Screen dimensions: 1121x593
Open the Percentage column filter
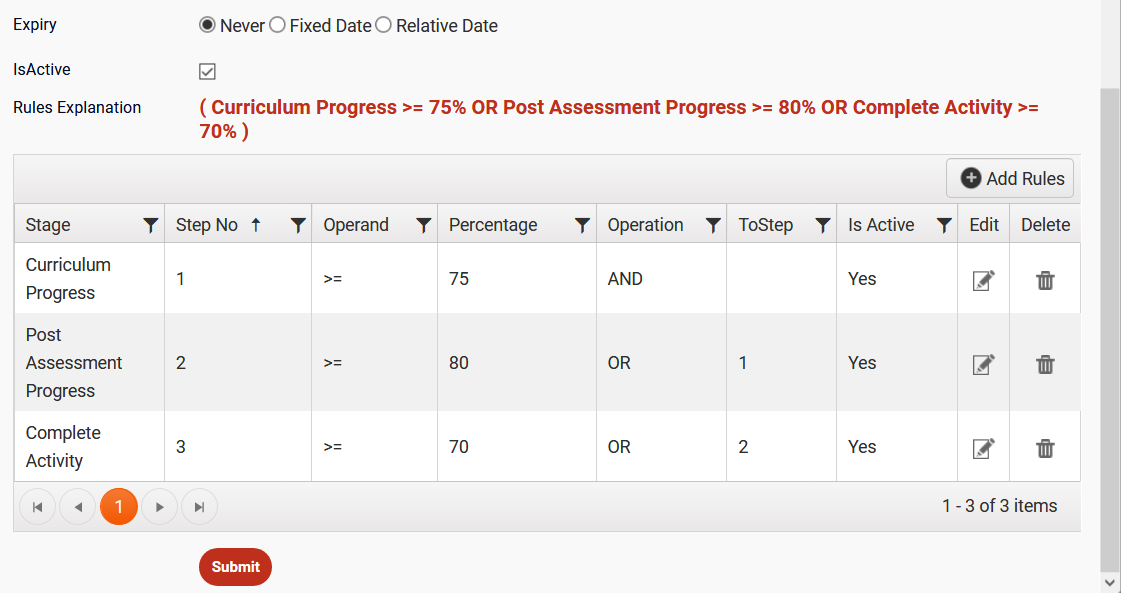click(x=582, y=225)
